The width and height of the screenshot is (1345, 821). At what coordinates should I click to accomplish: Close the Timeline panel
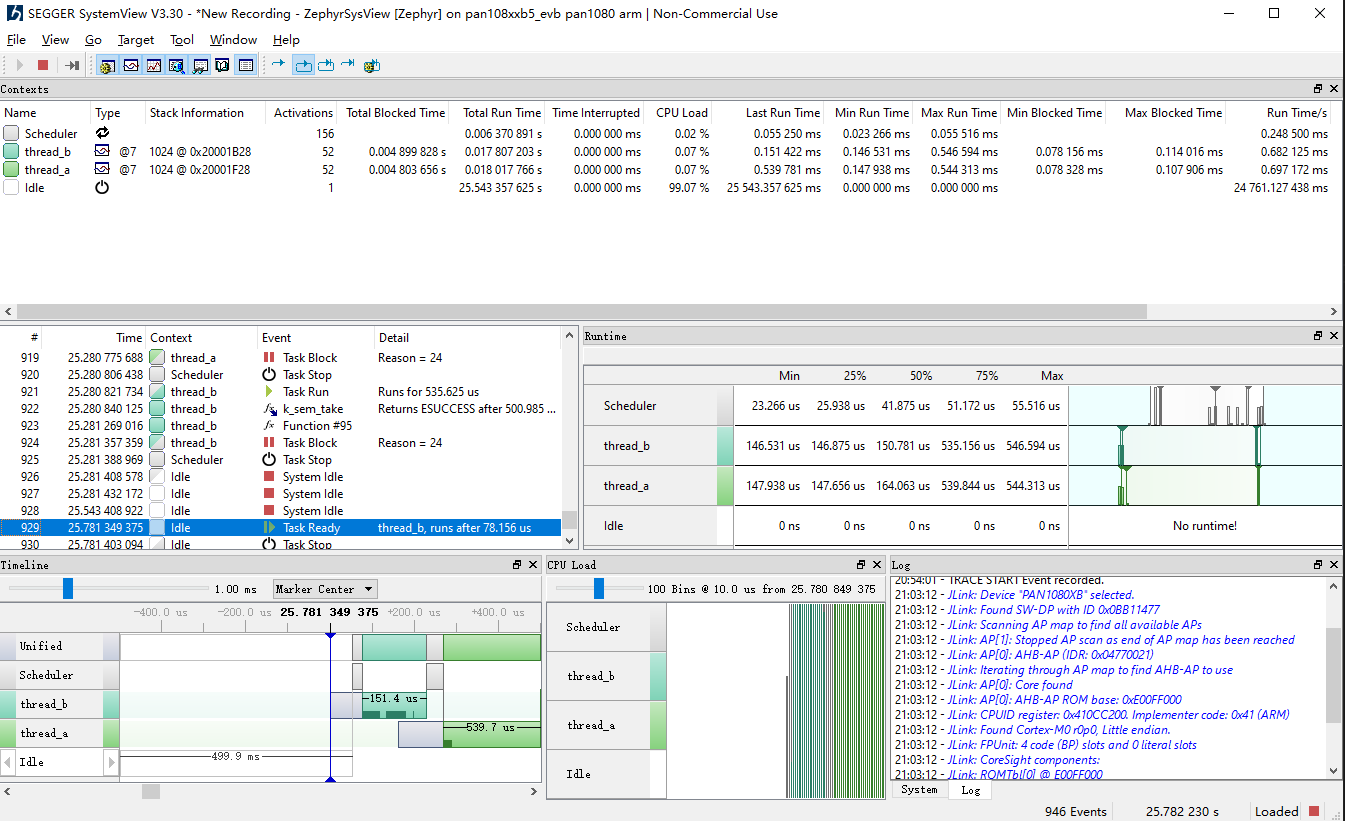pos(533,565)
